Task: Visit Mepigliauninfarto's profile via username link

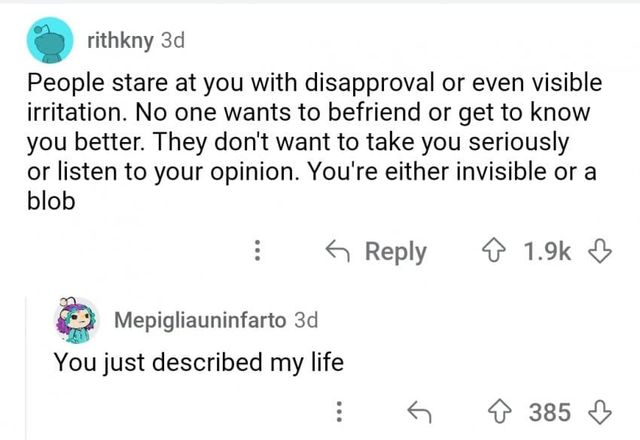Action: pos(201,320)
